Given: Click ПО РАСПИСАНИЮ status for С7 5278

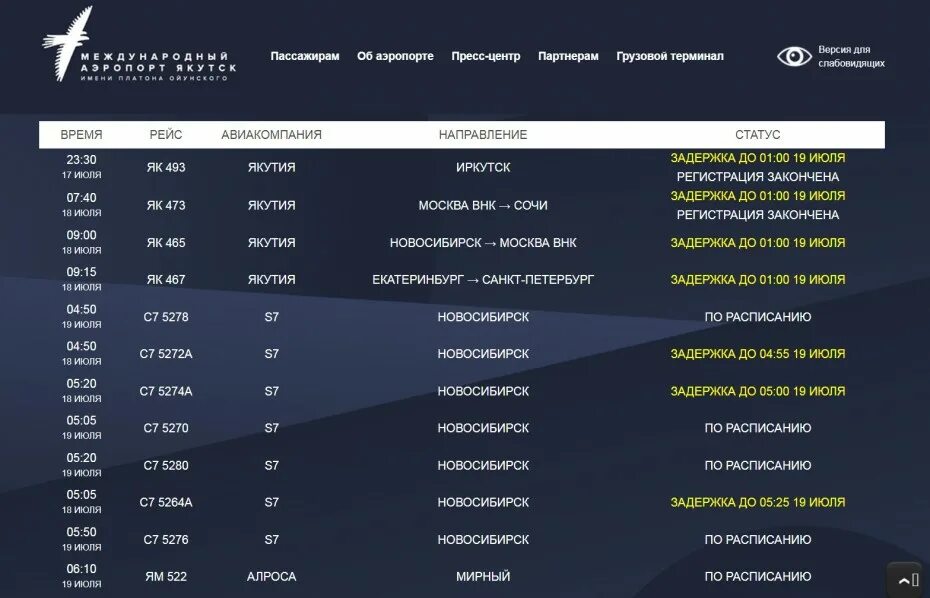Looking at the screenshot, I should pyautogui.click(x=757, y=317).
